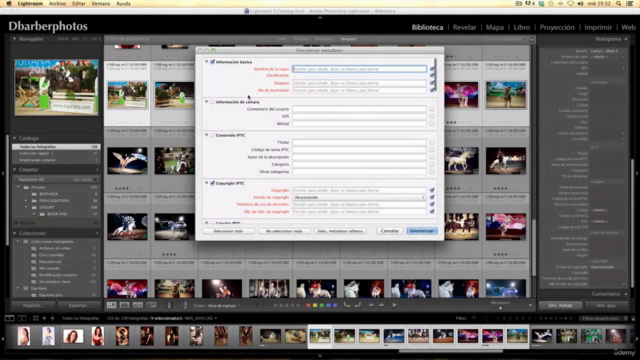640x360 pixels.
Task: Collapse the Información básica section triangle
Action: 207,62
